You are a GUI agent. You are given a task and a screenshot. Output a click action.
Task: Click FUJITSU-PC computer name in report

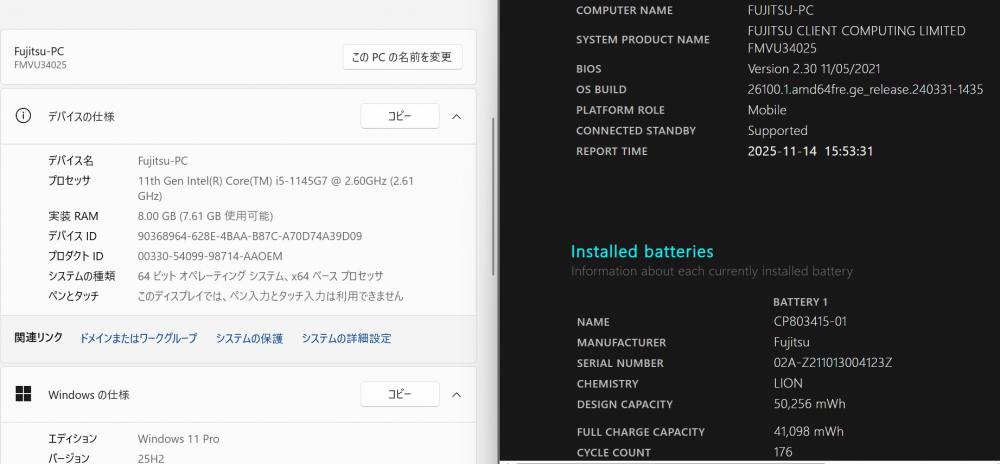coord(781,10)
